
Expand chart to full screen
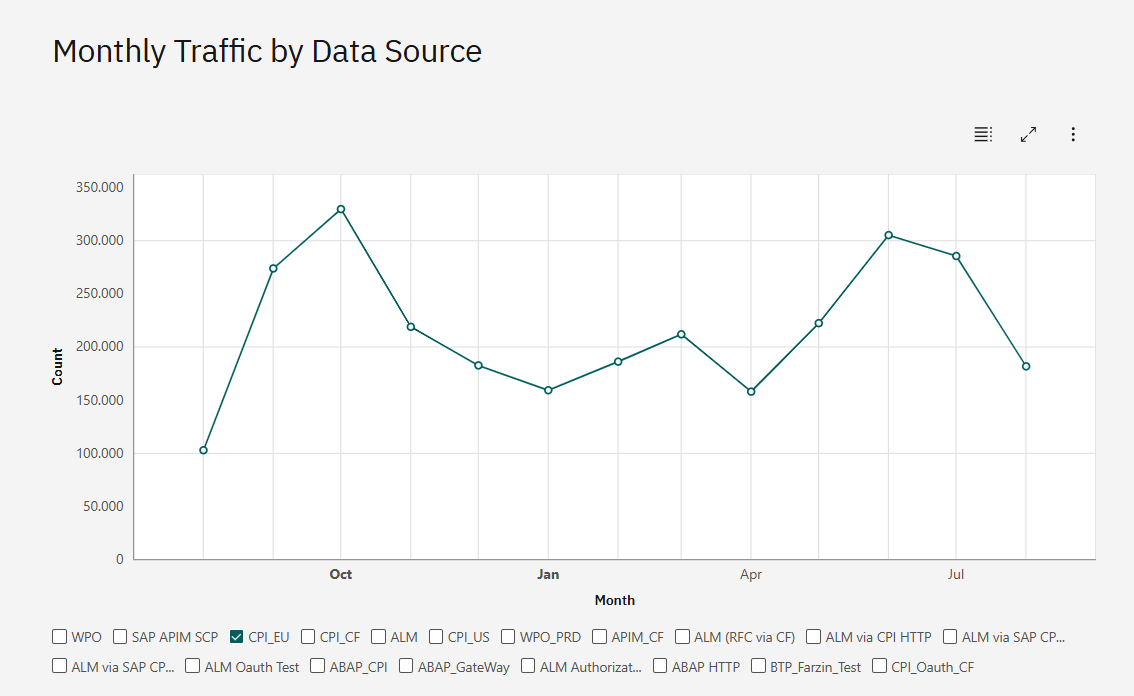(1028, 134)
